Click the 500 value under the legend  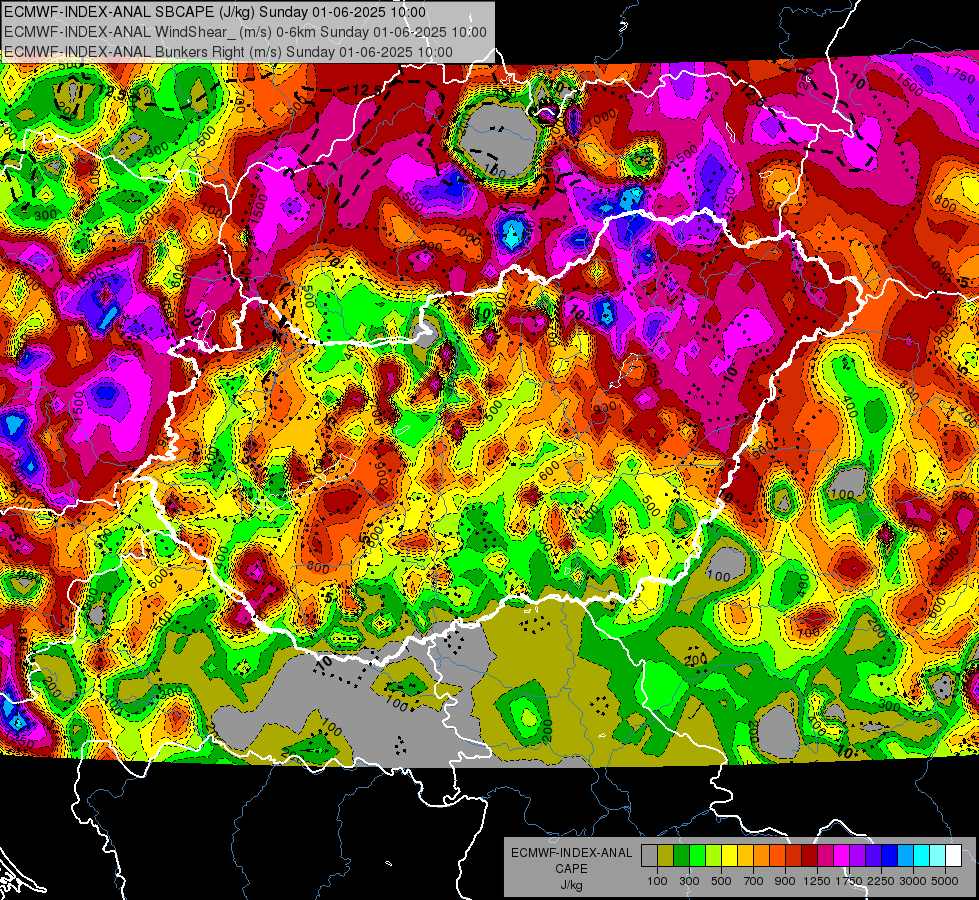(721, 881)
